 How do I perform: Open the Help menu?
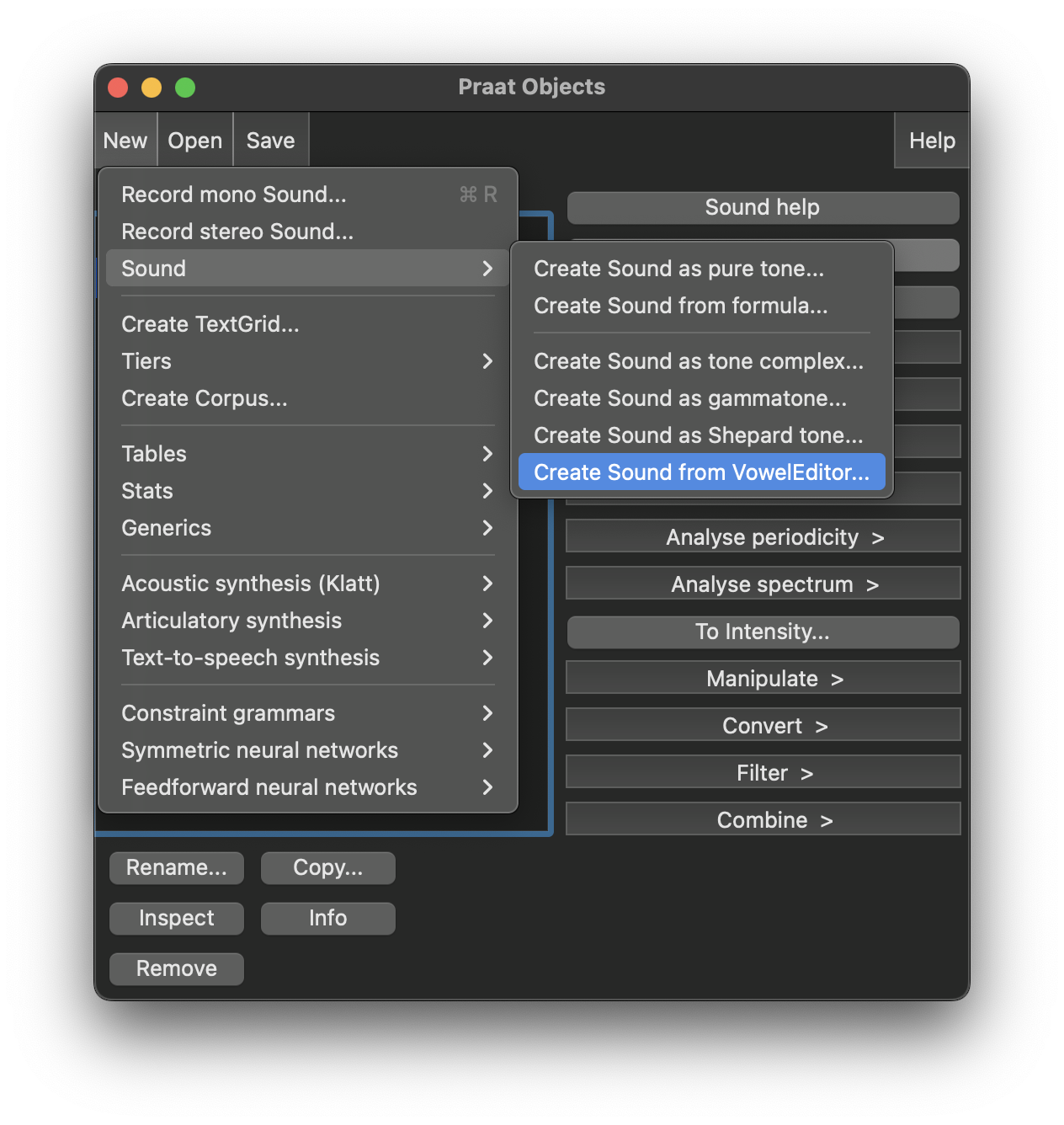point(932,141)
